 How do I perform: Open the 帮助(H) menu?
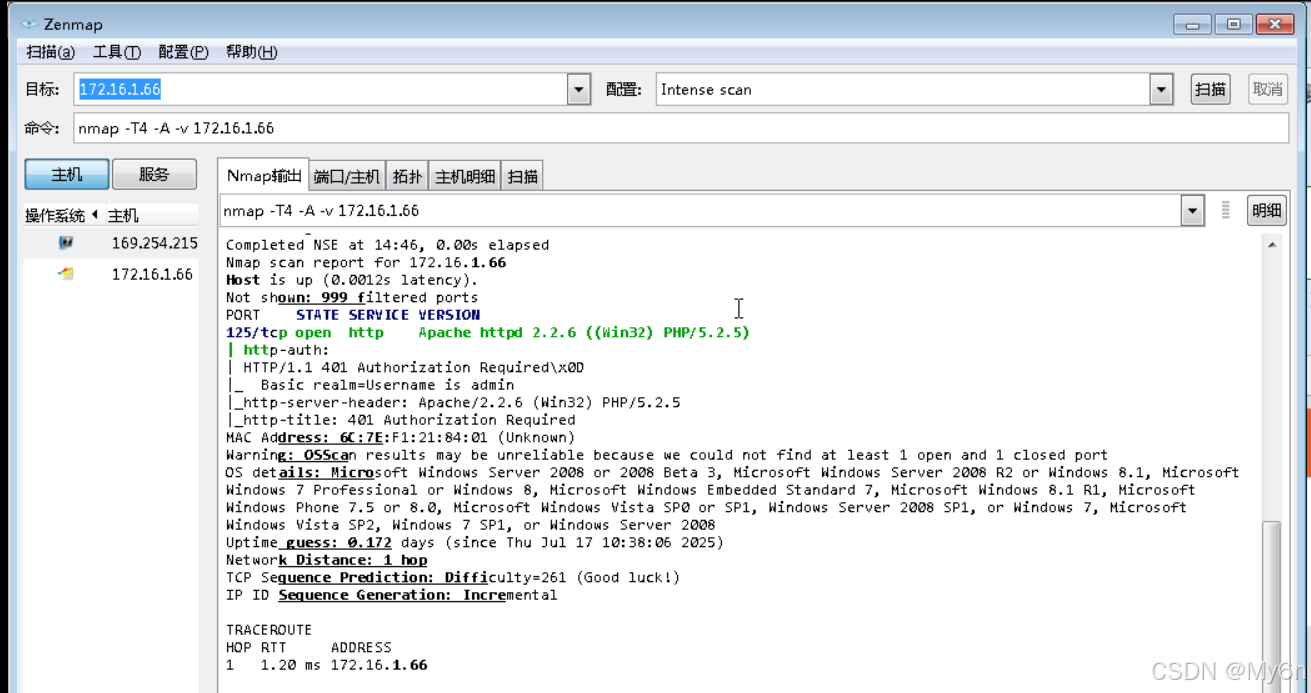251,52
